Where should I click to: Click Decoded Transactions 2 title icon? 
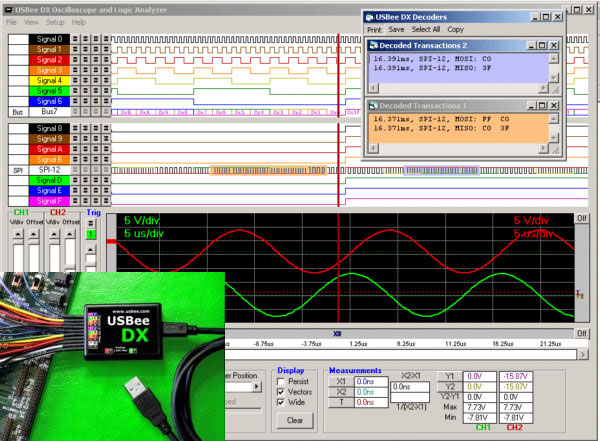pyautogui.click(x=373, y=46)
